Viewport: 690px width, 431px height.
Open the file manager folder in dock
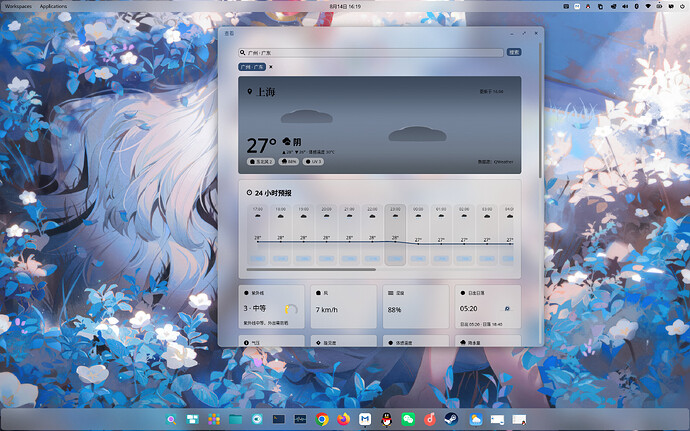point(235,420)
